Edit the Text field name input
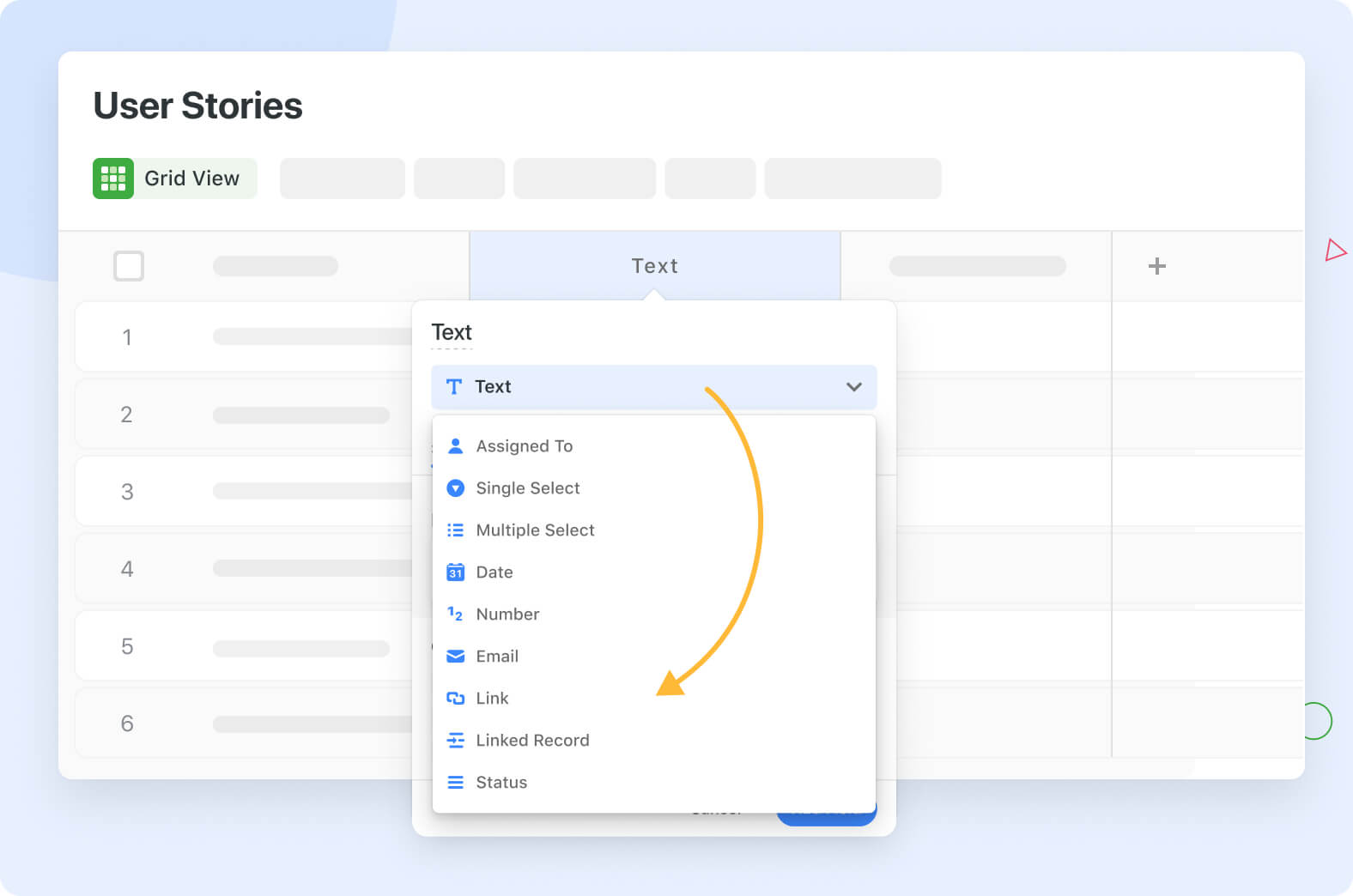 coord(452,332)
